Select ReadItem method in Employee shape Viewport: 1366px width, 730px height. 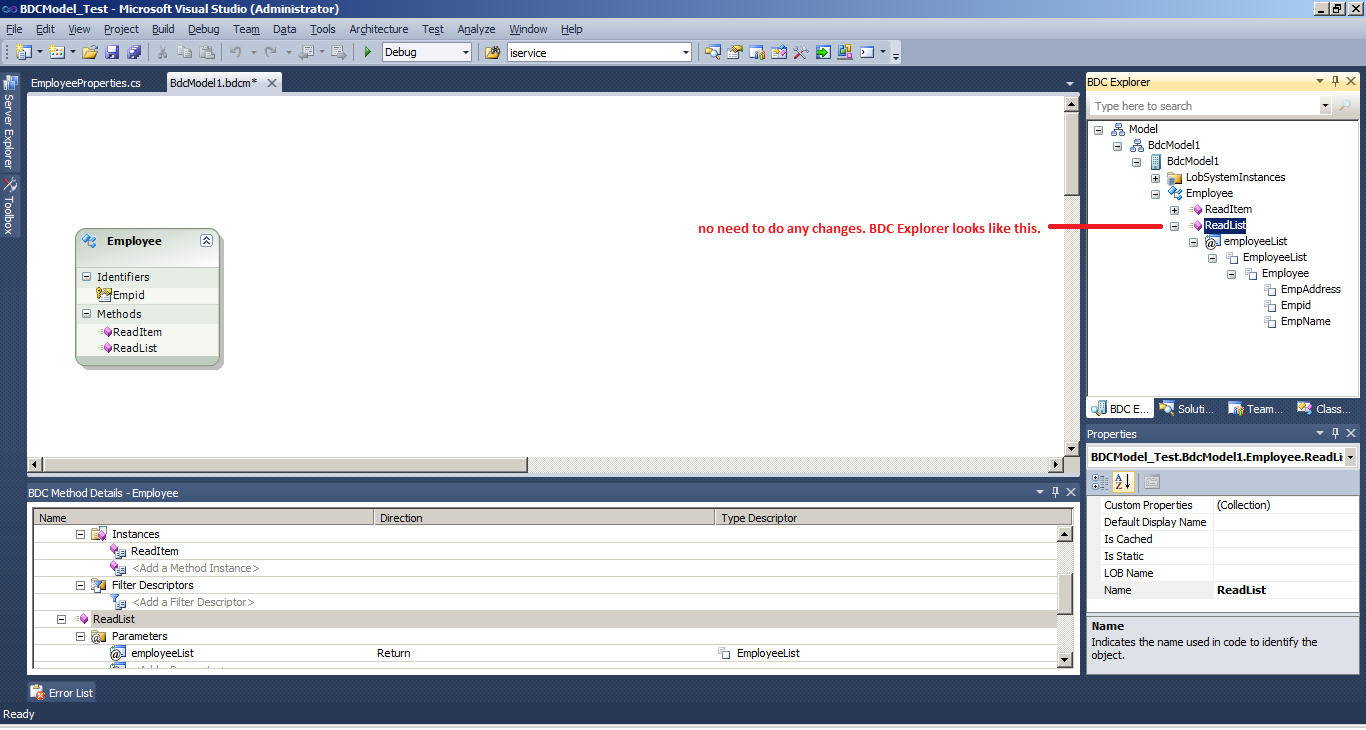point(137,332)
